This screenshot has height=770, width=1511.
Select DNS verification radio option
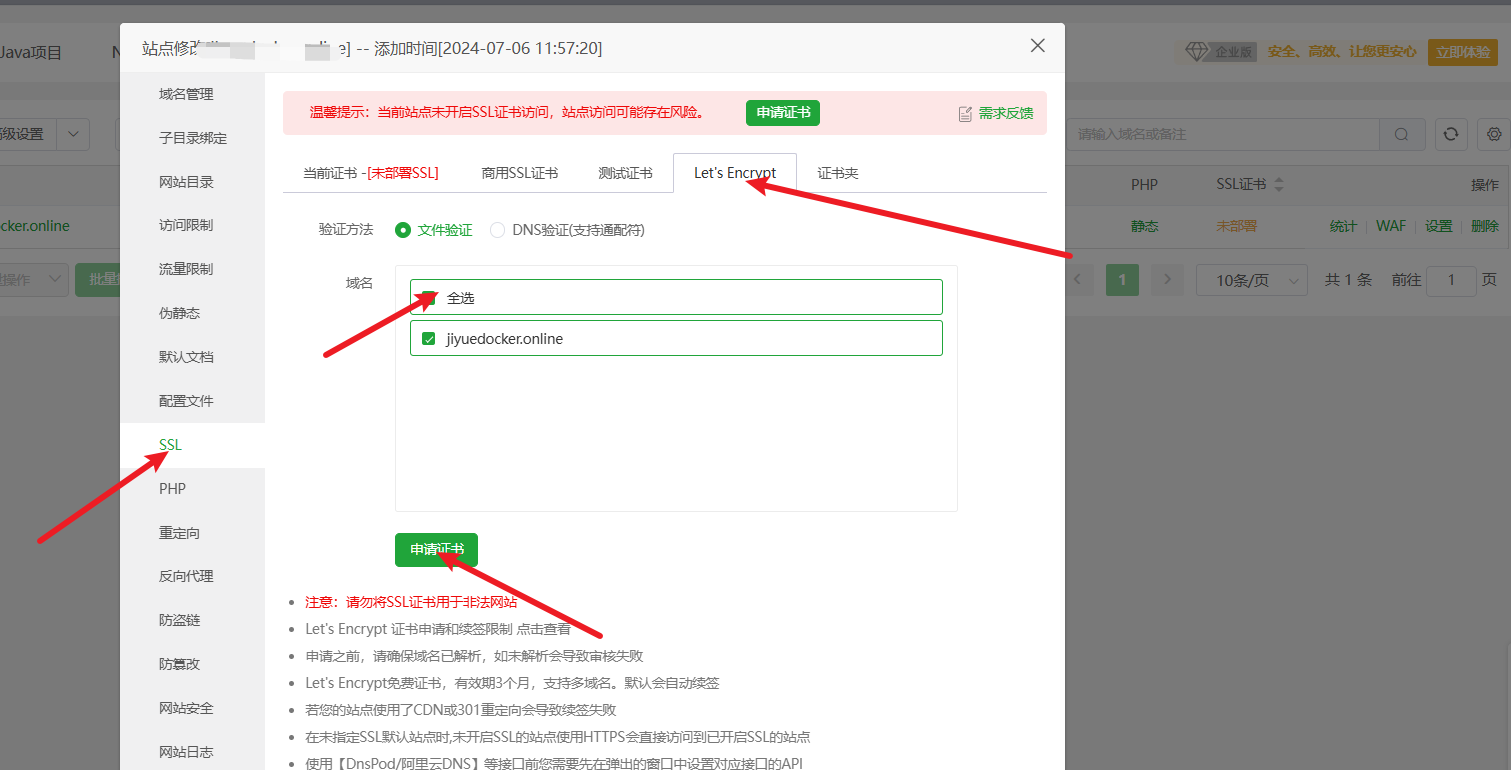[497, 230]
